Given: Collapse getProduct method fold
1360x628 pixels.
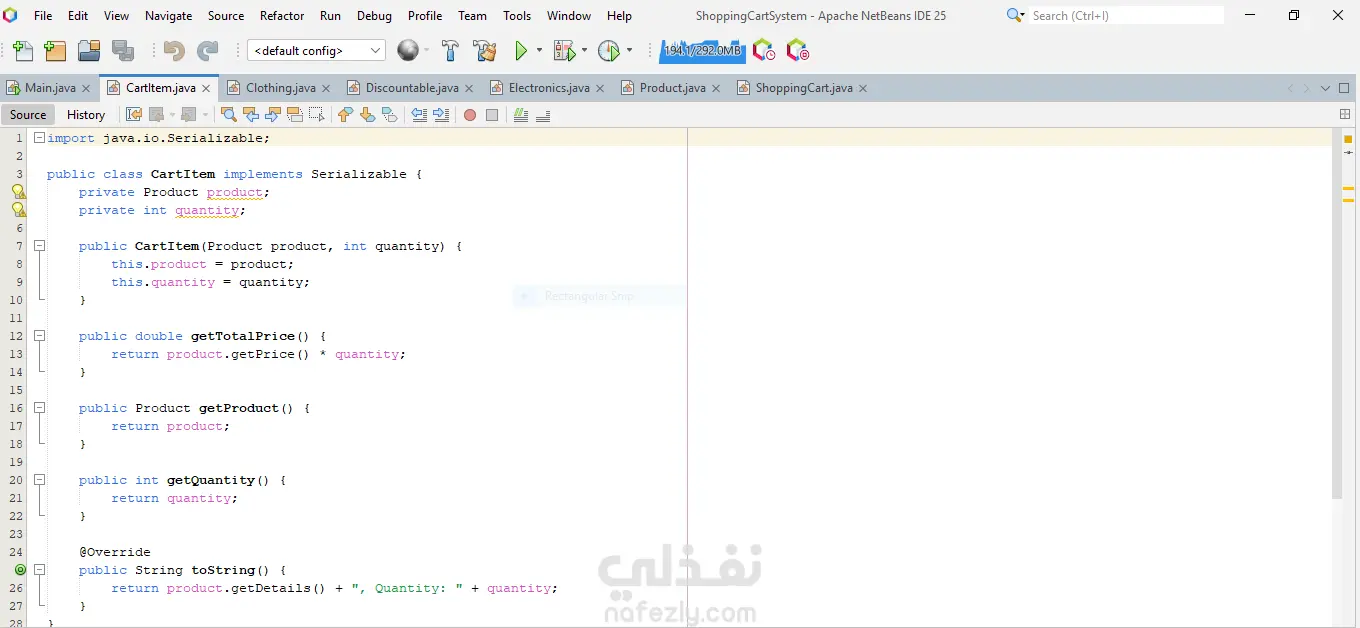Looking at the screenshot, I should point(39,408).
